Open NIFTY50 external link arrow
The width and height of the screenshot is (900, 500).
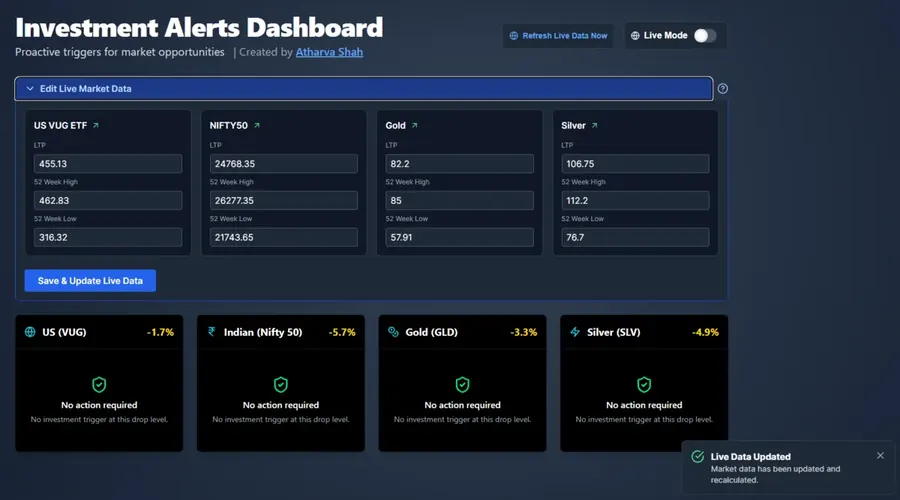coord(257,125)
